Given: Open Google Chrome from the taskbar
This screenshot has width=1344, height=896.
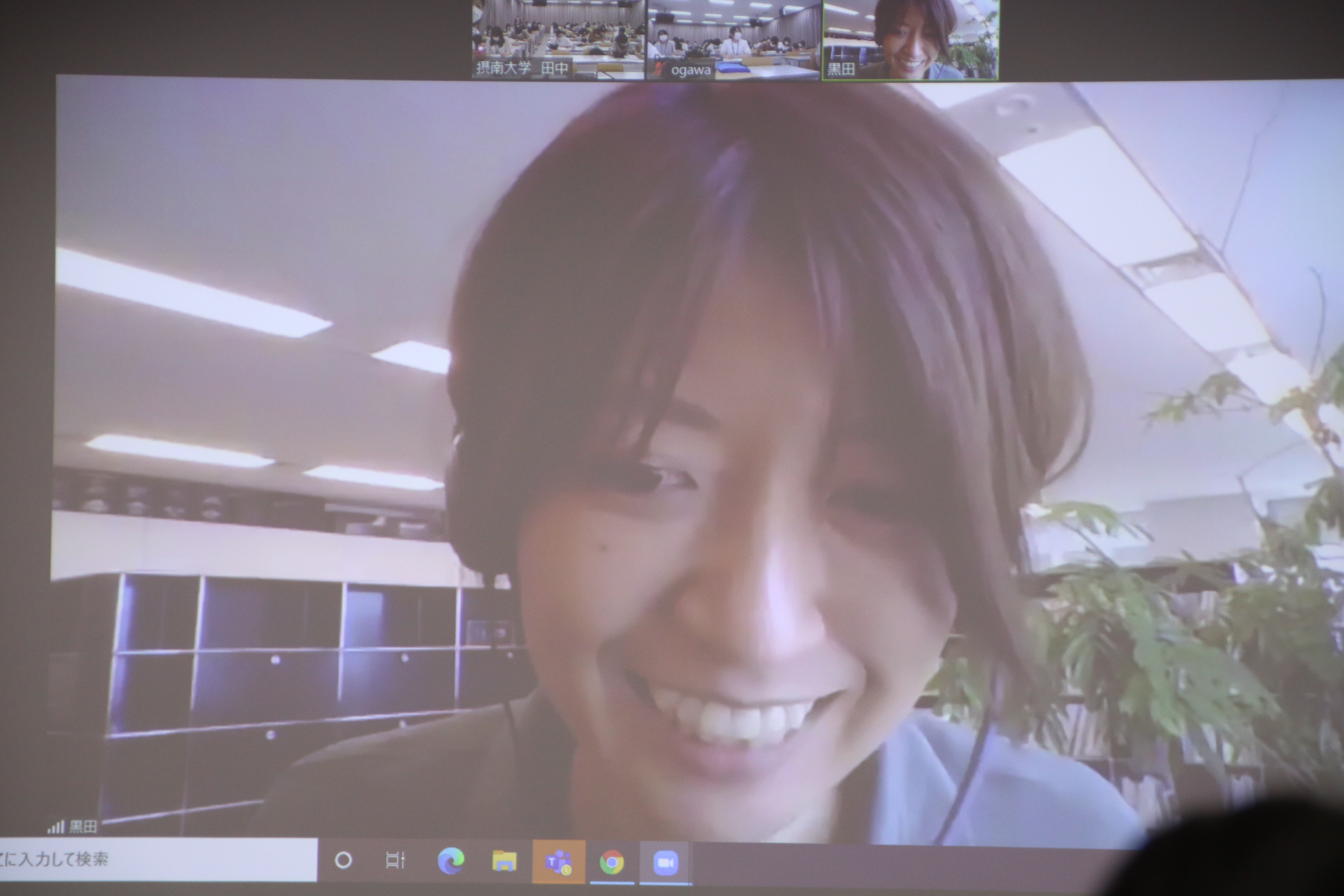Looking at the screenshot, I should pyautogui.click(x=612, y=862).
